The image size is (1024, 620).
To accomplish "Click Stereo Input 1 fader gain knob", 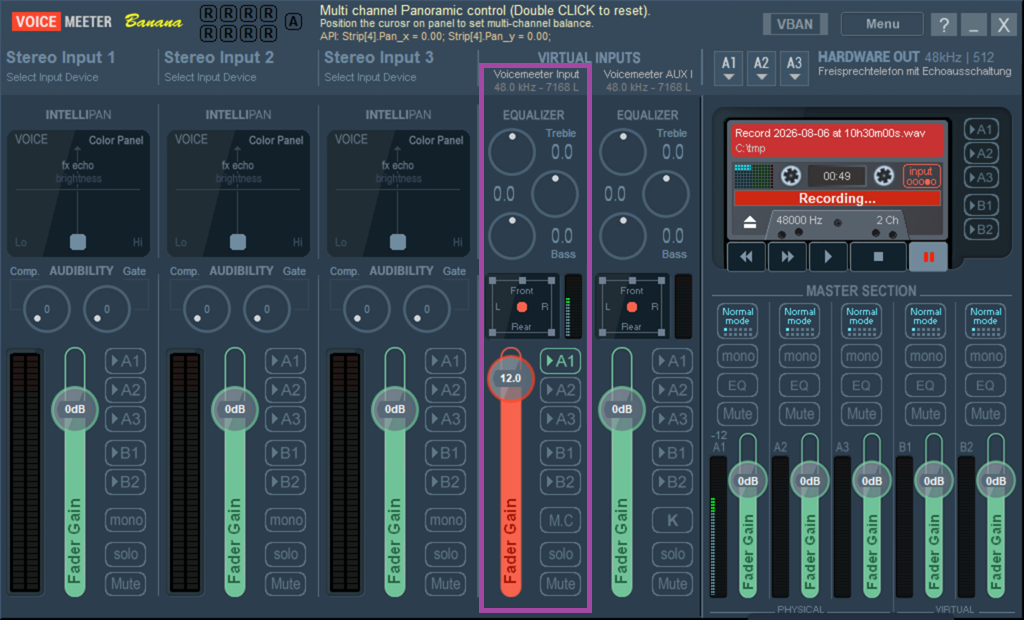I will [x=75, y=409].
